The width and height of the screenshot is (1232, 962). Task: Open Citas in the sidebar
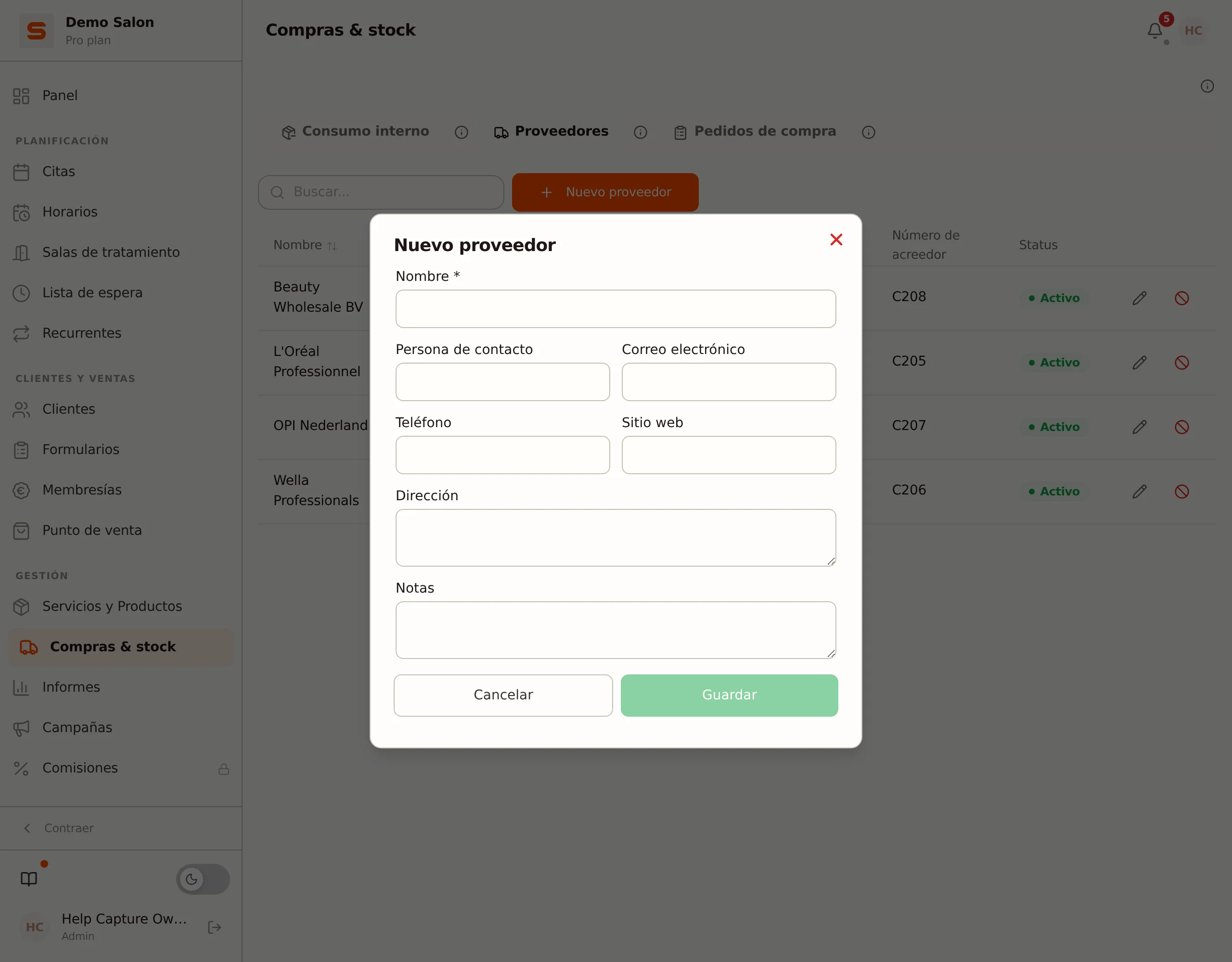coord(121,172)
